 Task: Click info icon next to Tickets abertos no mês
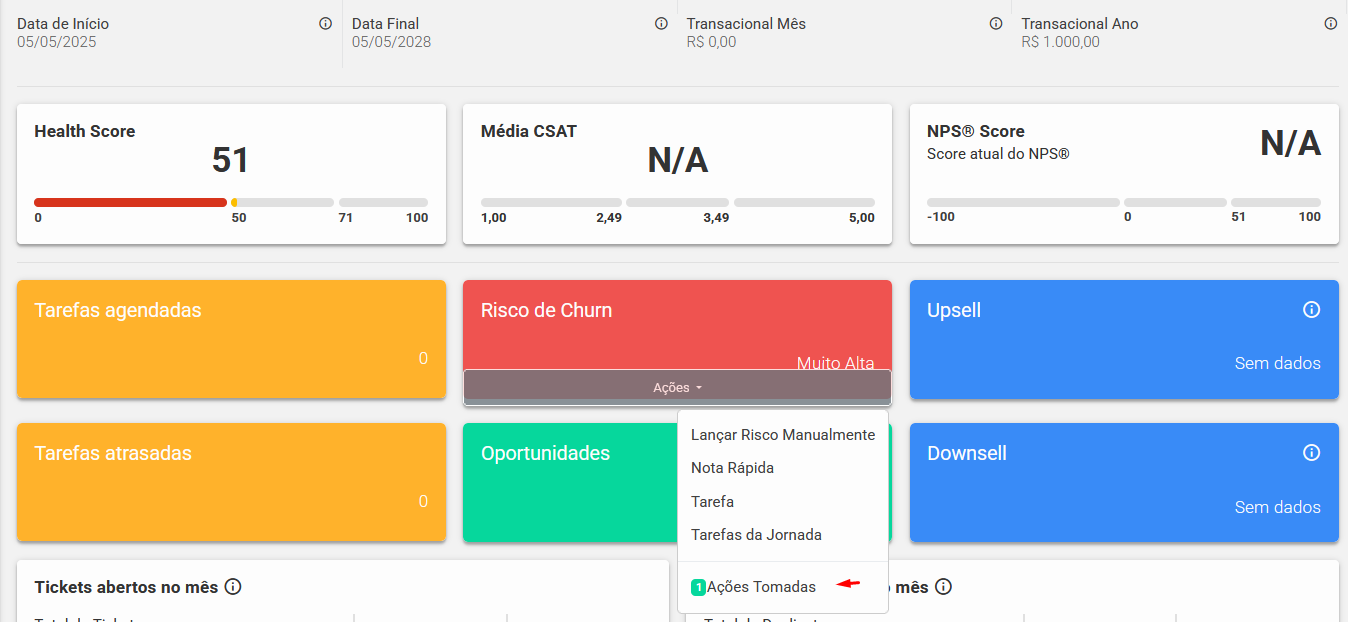click(233, 587)
